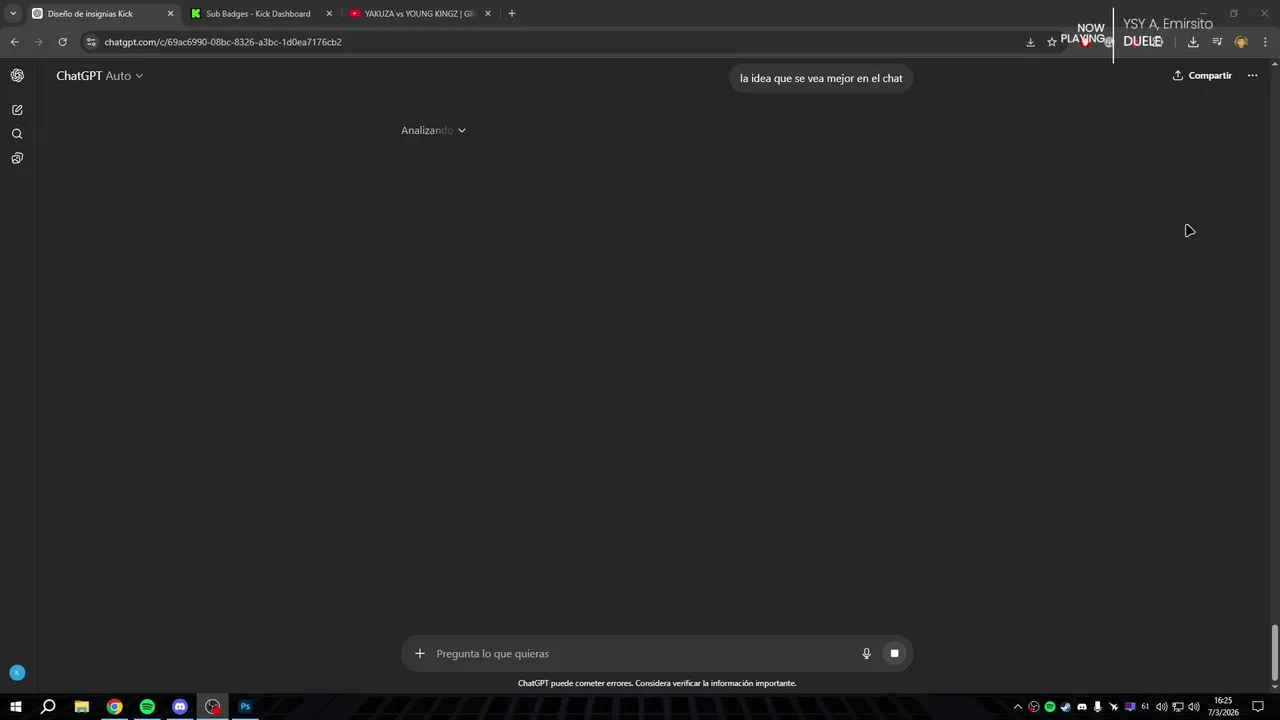Open Spotify from taskbar
The image size is (1280, 720).
[147, 707]
